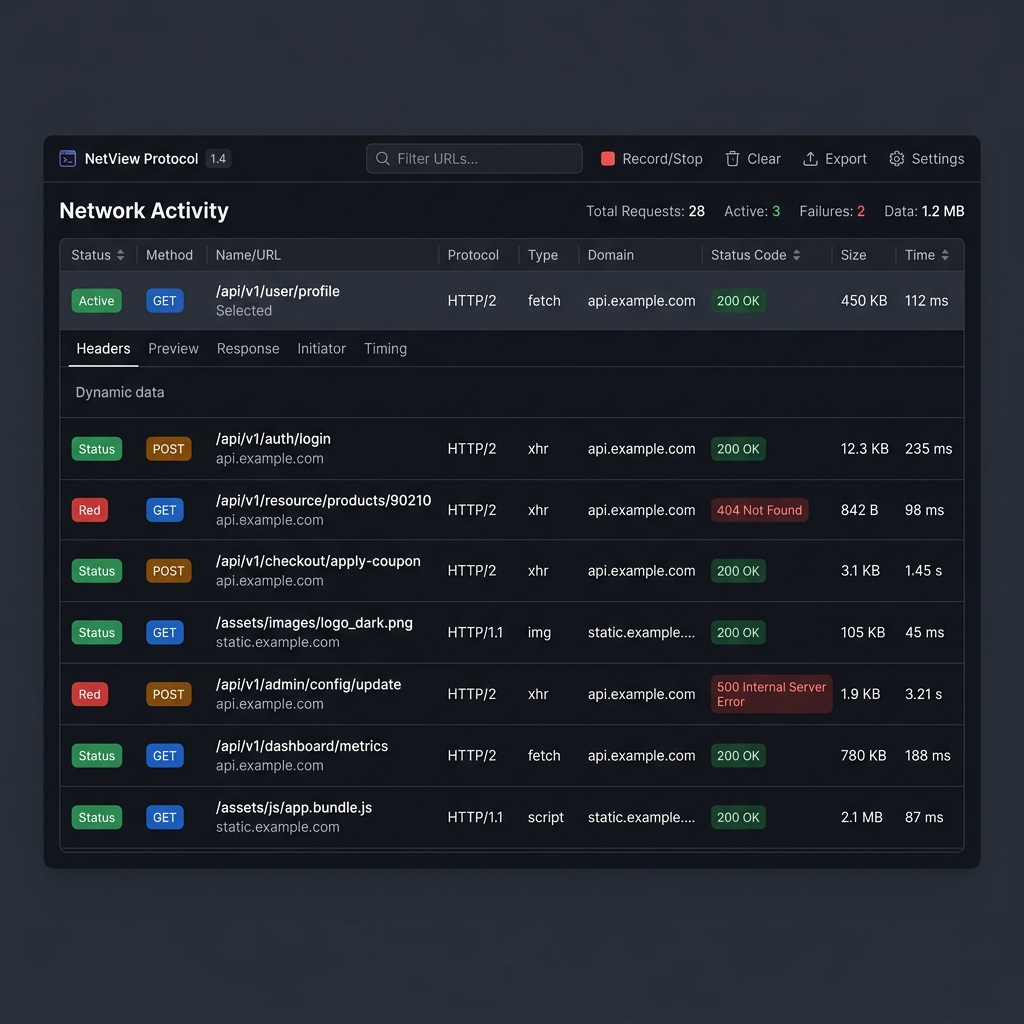The height and width of the screenshot is (1024, 1024).
Task: Select the /api/v1/admin/config/update request
Action: pos(512,694)
